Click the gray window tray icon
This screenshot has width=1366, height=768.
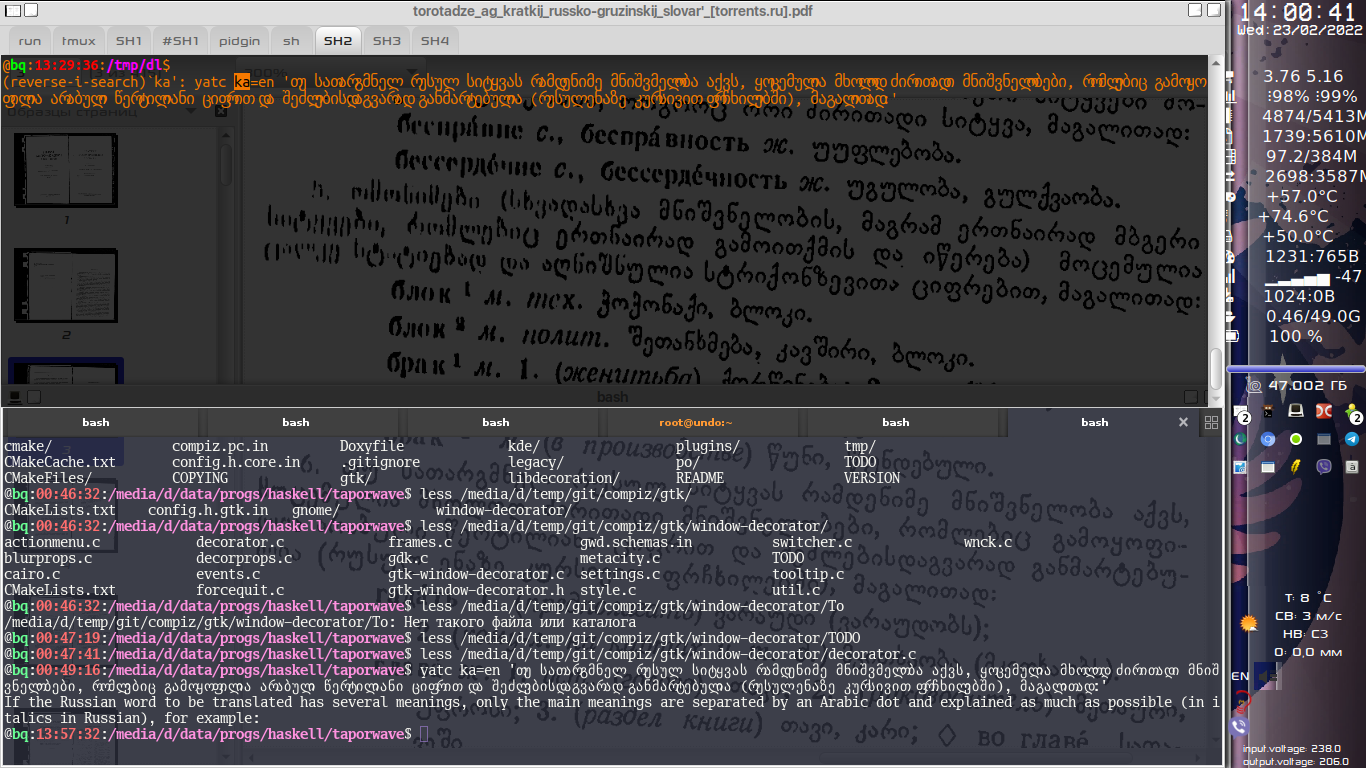tap(1323, 439)
